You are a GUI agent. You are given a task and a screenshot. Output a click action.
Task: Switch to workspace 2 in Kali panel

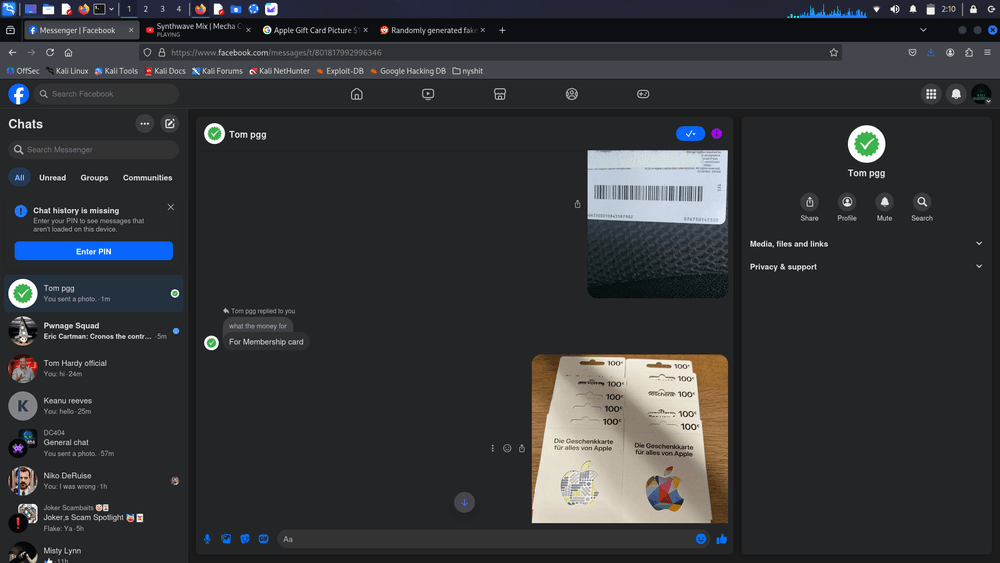(145, 9)
